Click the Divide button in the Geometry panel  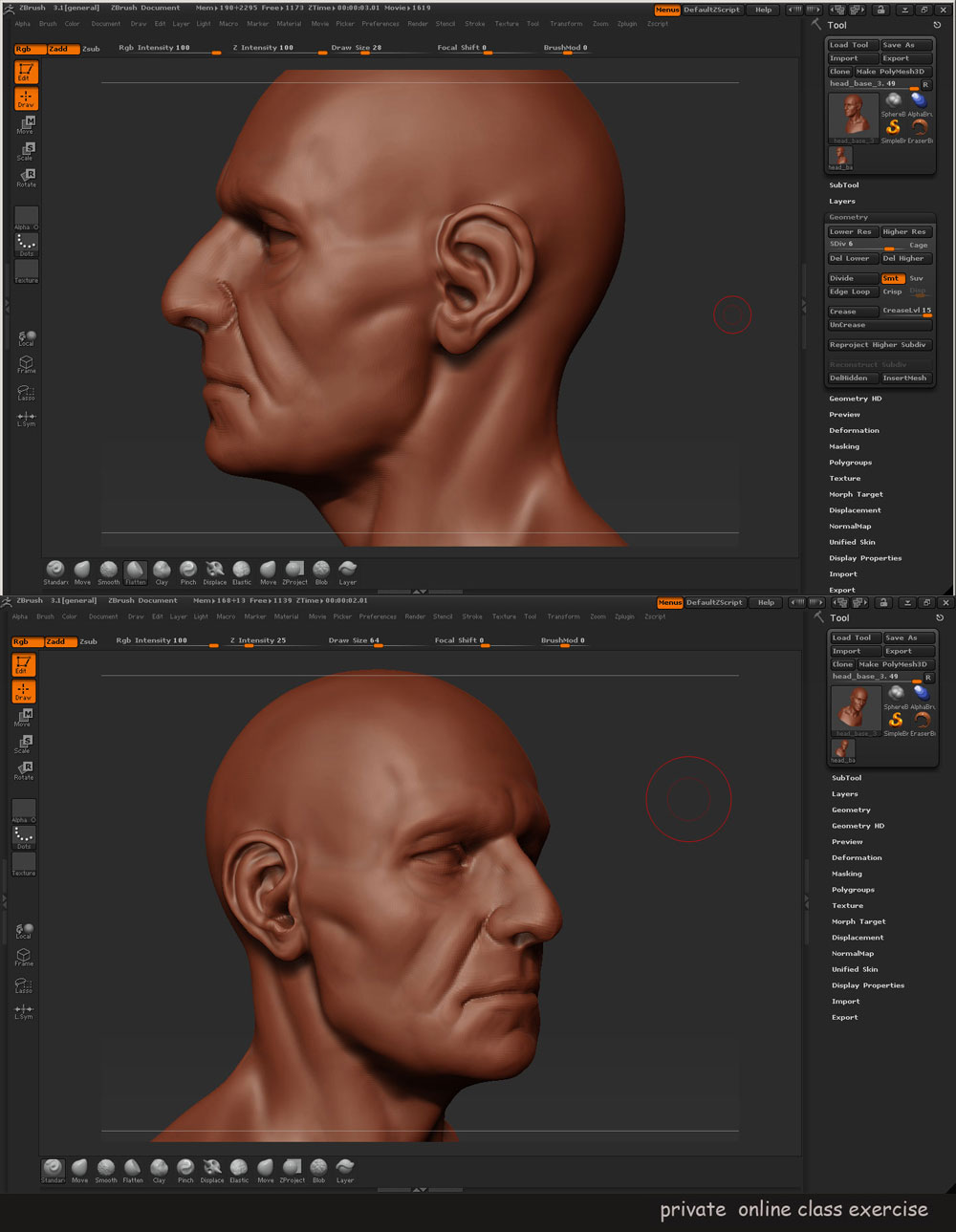(x=852, y=278)
